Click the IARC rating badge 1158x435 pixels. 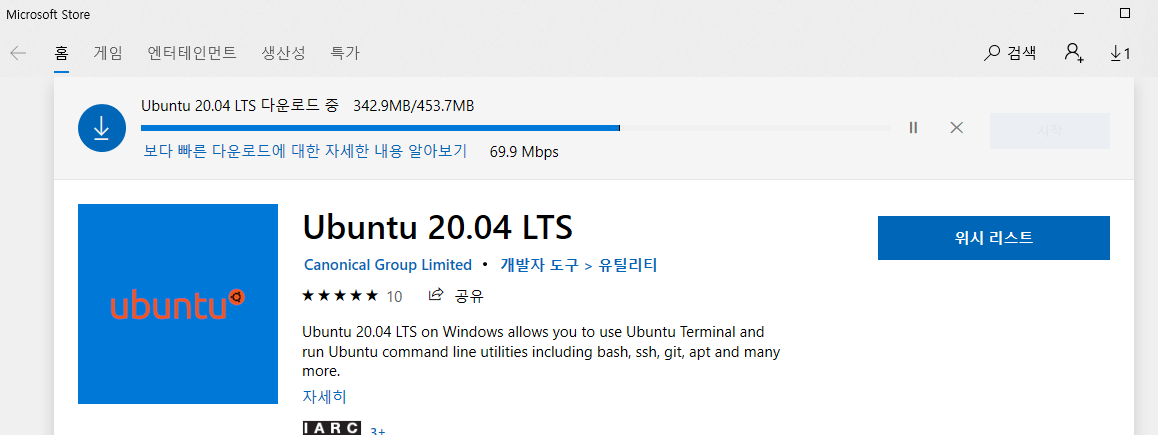click(x=332, y=428)
